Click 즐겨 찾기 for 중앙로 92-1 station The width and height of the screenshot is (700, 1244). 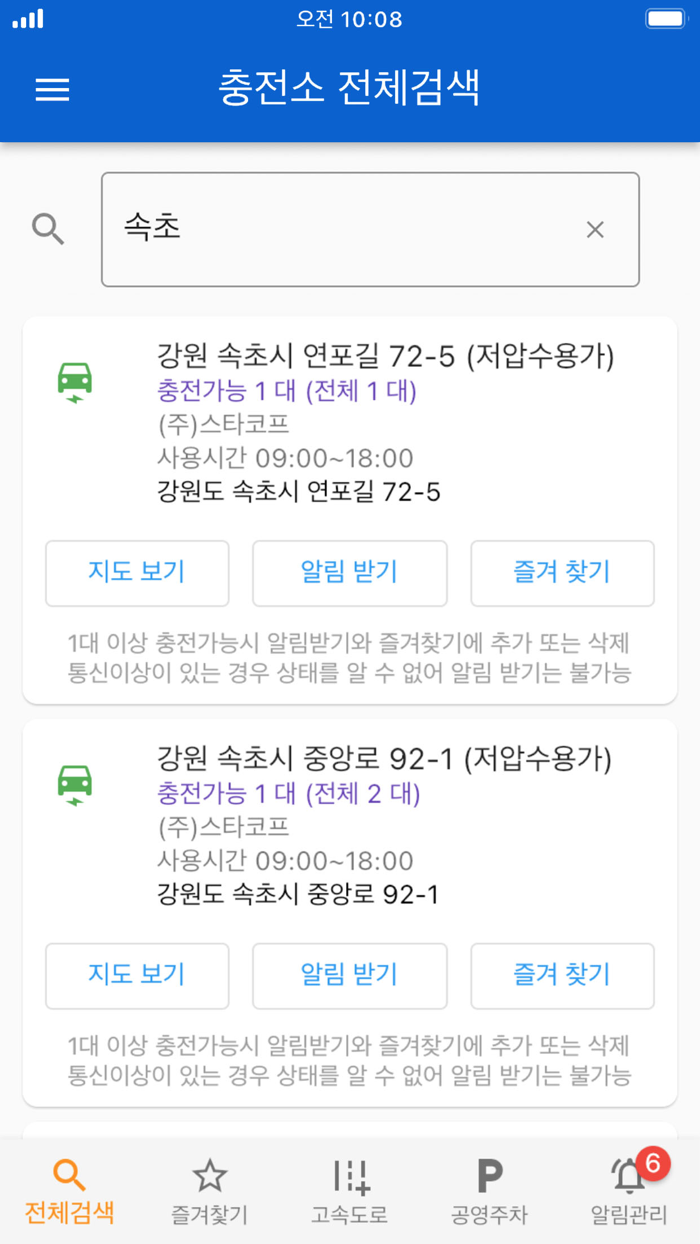click(562, 977)
